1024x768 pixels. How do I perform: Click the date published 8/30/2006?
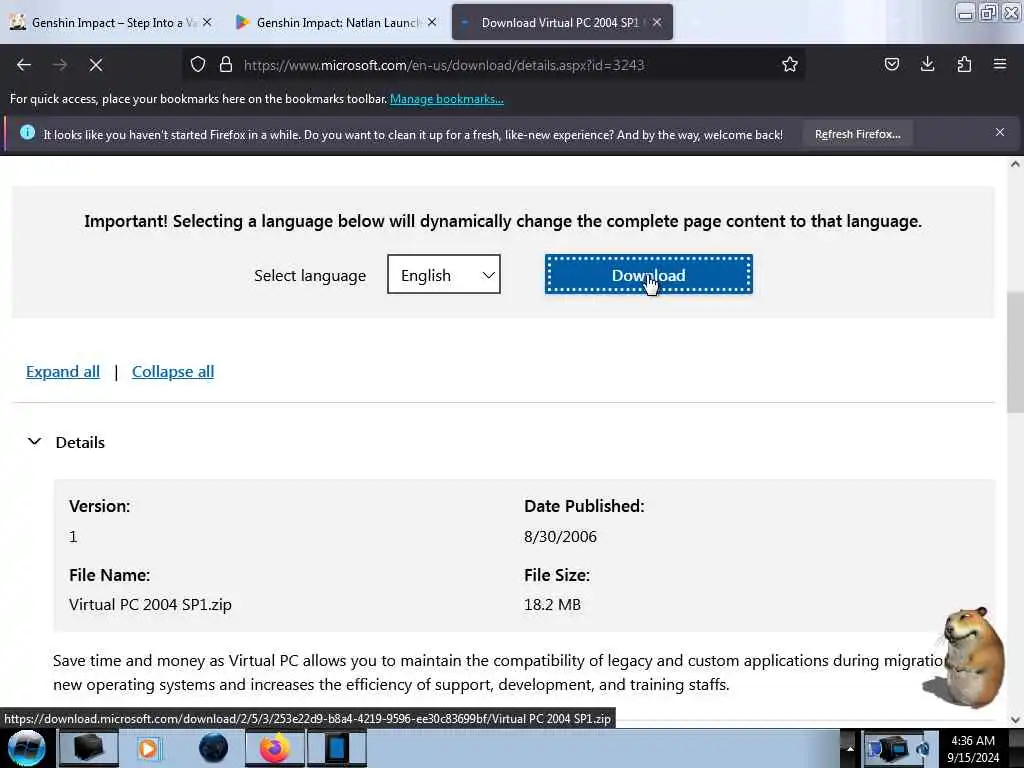560,537
